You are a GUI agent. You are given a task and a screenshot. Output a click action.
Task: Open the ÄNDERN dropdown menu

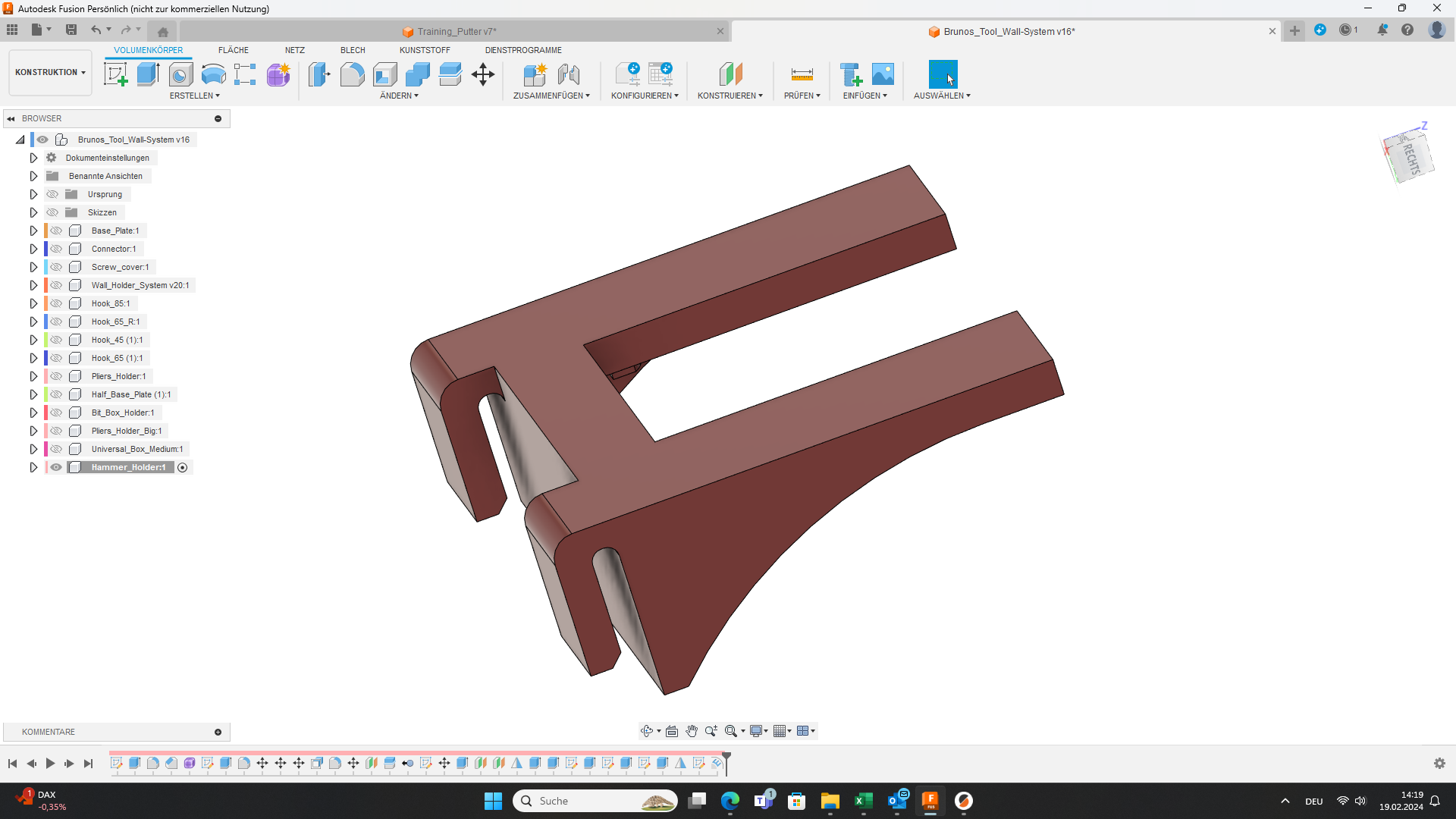click(398, 96)
